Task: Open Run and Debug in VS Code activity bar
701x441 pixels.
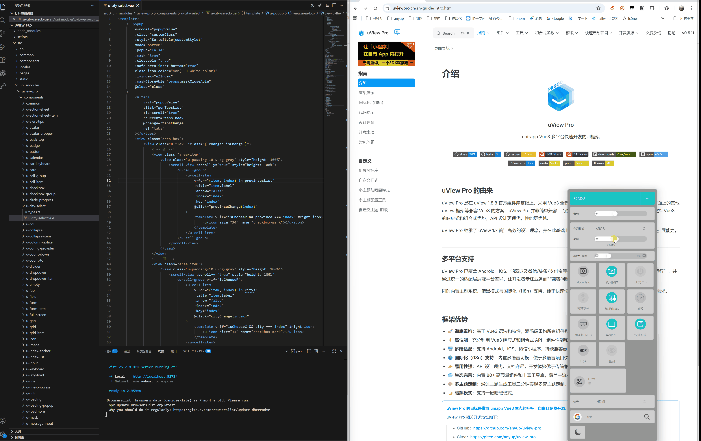Action: click(3, 47)
